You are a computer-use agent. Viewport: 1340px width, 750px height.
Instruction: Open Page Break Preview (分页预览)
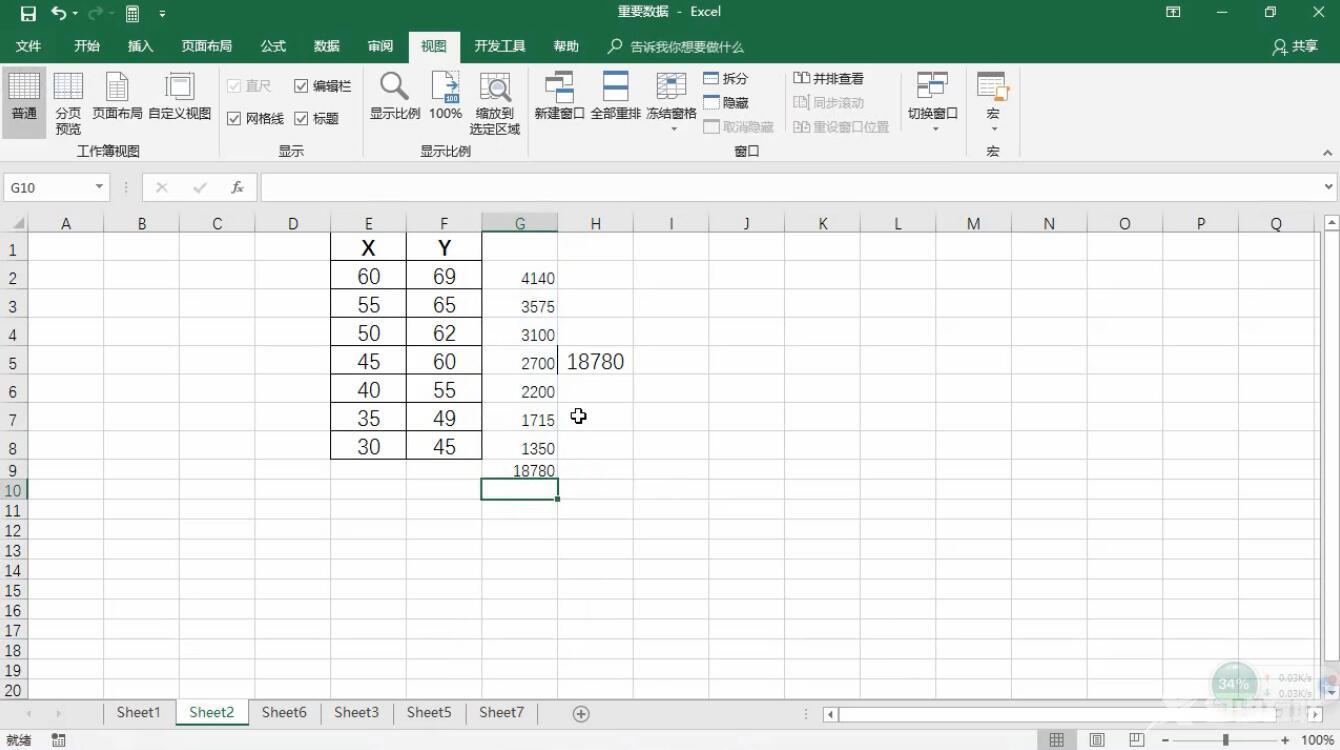tap(68, 103)
